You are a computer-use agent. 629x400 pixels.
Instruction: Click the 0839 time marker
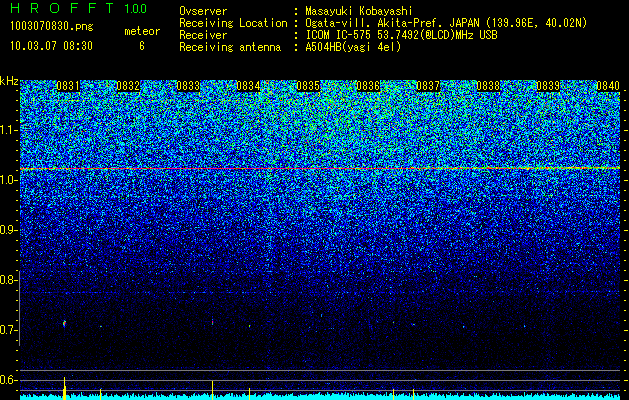(548, 86)
